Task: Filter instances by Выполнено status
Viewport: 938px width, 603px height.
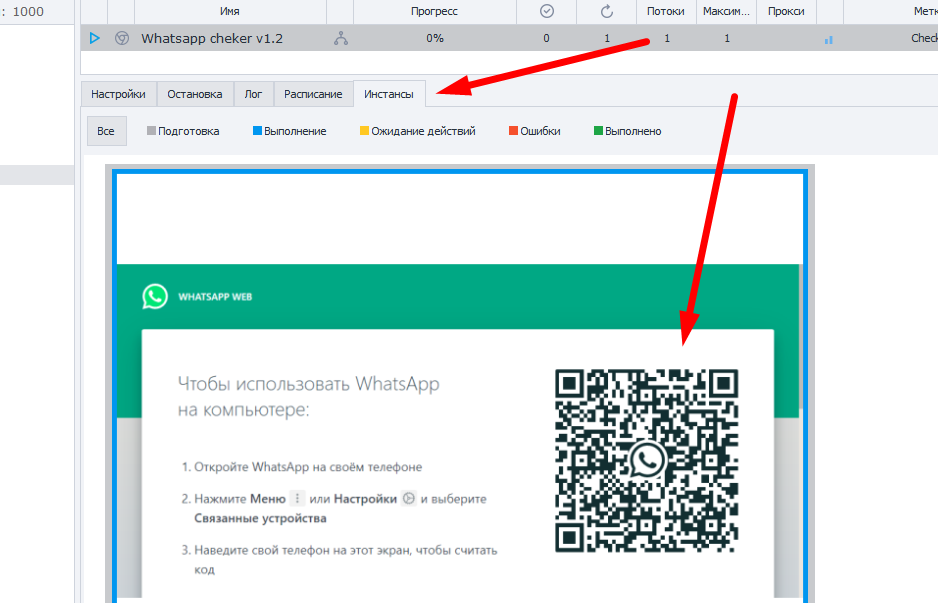Action: pyautogui.click(x=628, y=131)
